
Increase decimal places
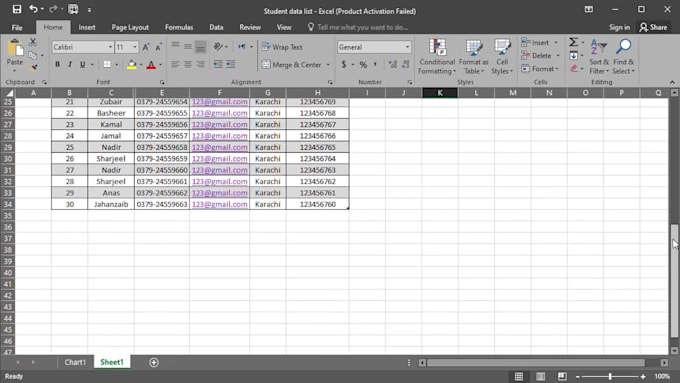[x=393, y=65]
